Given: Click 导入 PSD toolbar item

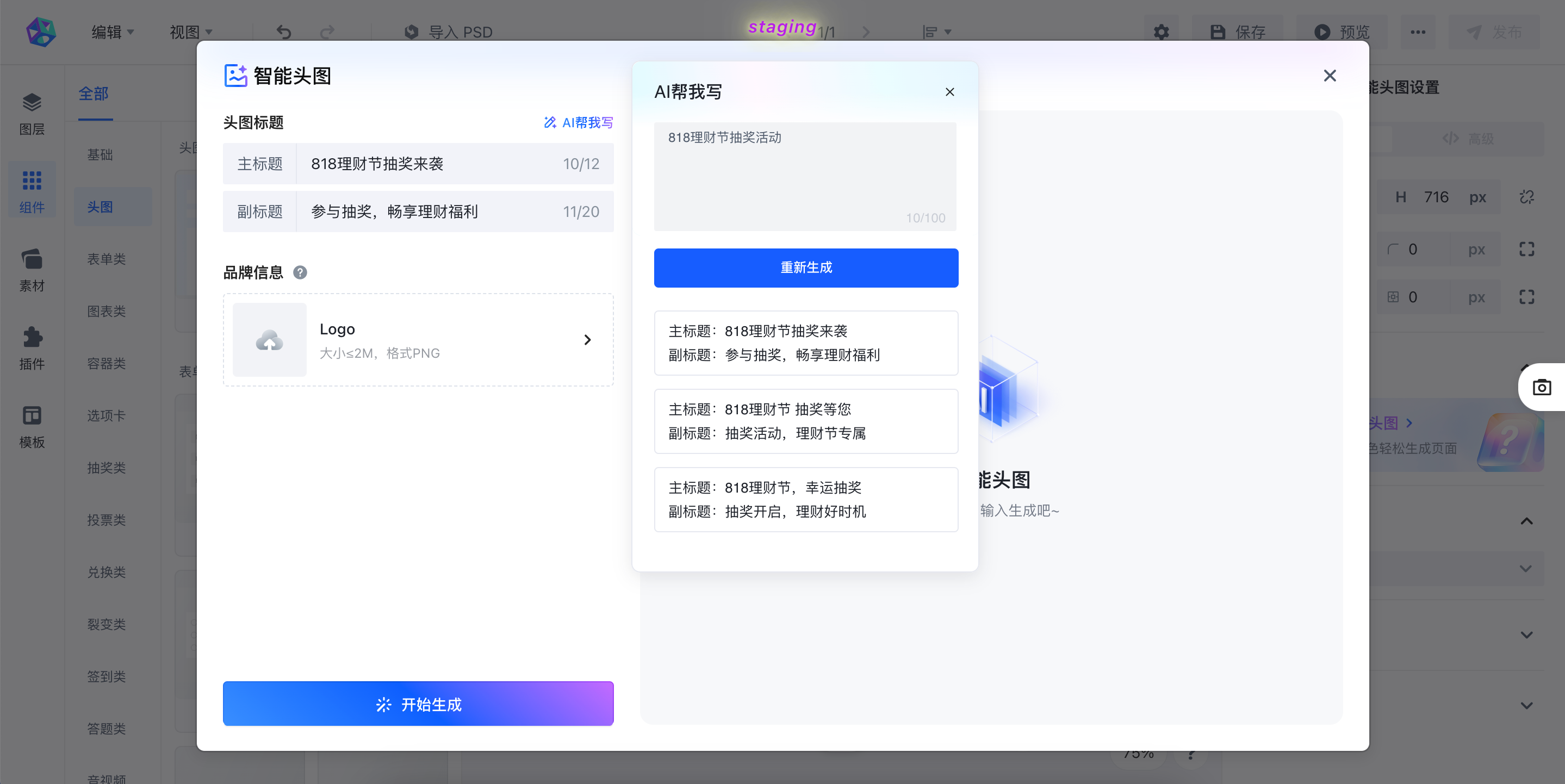Looking at the screenshot, I should [x=449, y=32].
